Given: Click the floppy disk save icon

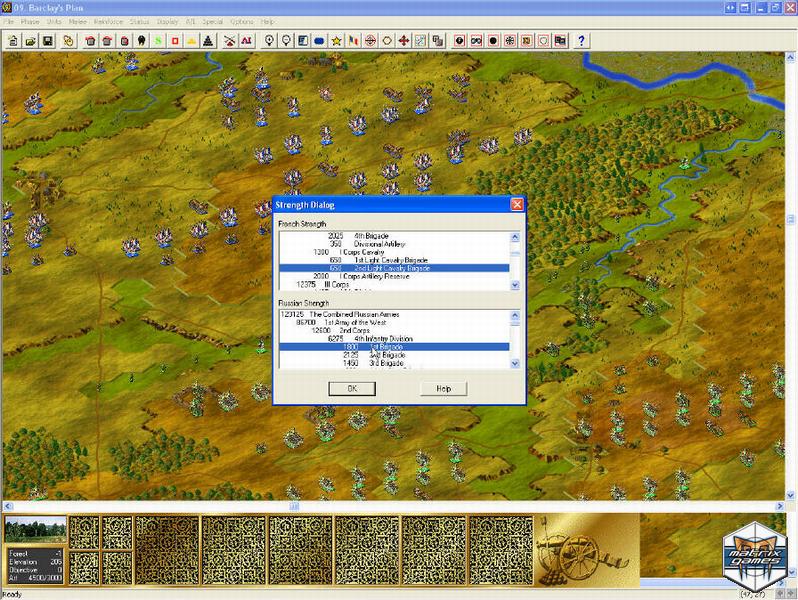Looking at the screenshot, I should coord(48,41).
